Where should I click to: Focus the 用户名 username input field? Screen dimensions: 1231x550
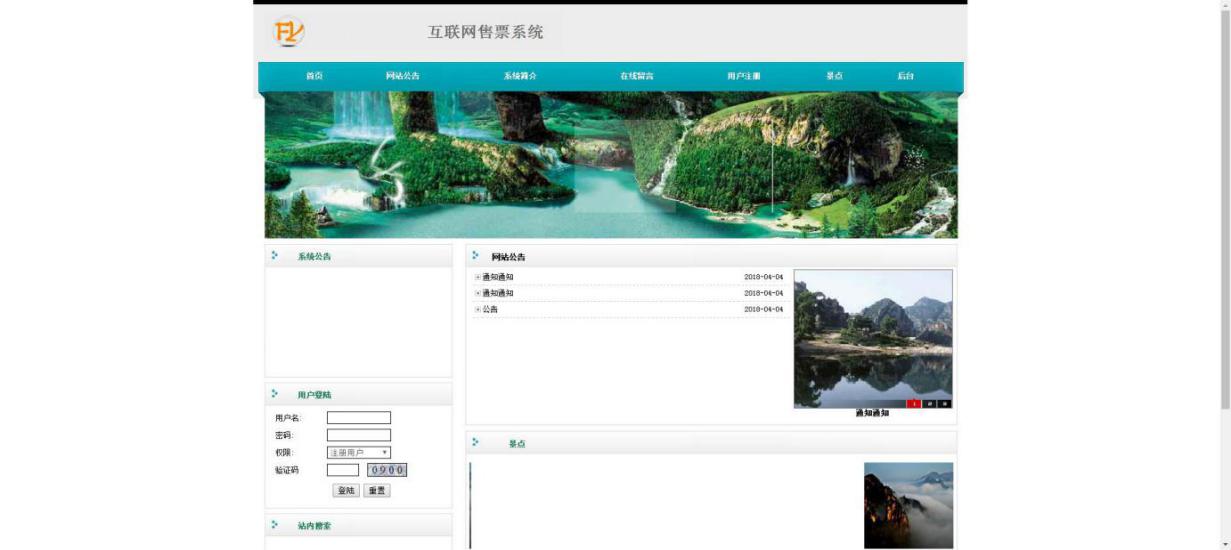(x=358, y=418)
